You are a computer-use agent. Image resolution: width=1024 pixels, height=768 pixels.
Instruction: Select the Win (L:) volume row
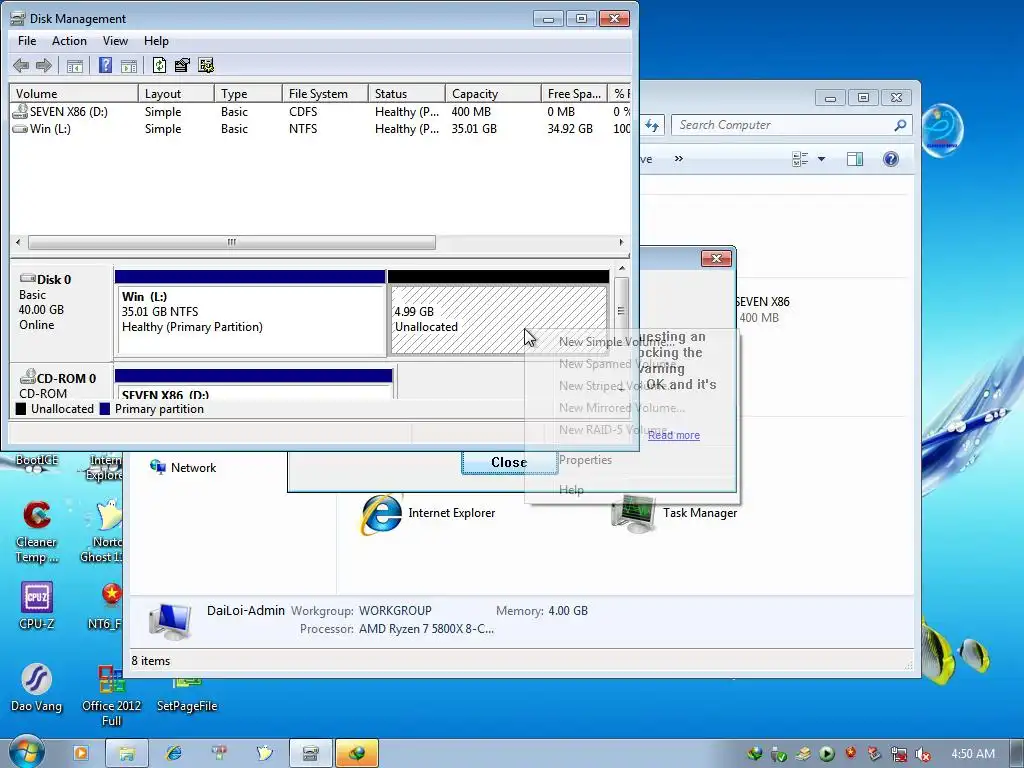[x=320, y=129]
